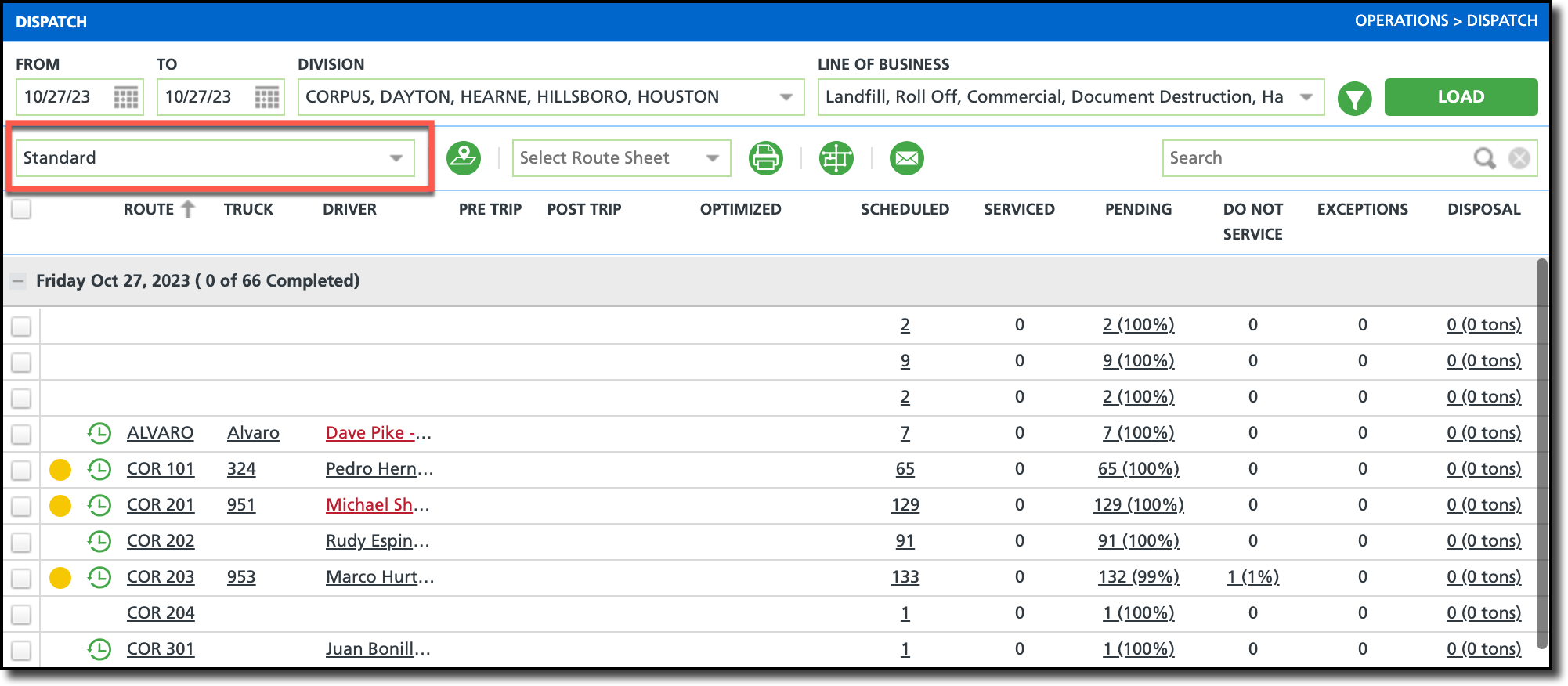Collapse the Friday Oct 27, 2023 group
Viewport: 1568px width, 686px height.
[x=19, y=280]
